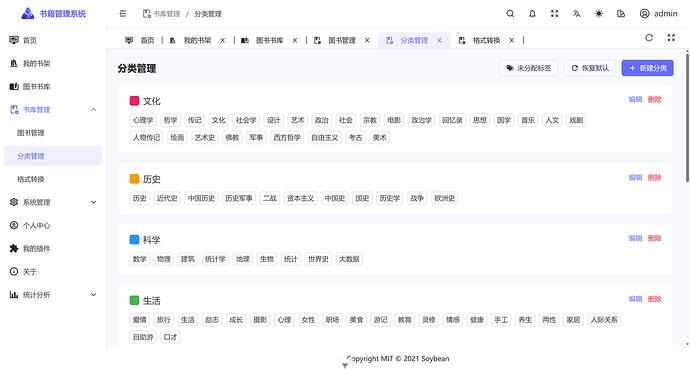Click the green 生活 color swatch
Image resolution: width=690 pixels, height=369 pixels.
pyautogui.click(x=134, y=300)
